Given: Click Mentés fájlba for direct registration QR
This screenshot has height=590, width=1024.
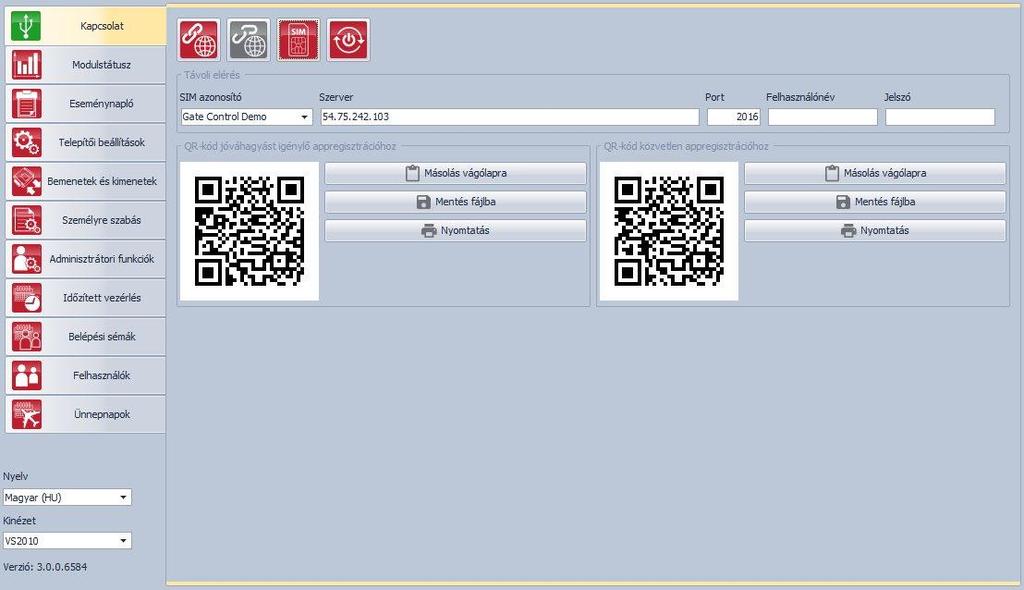Looking at the screenshot, I should 875,202.
